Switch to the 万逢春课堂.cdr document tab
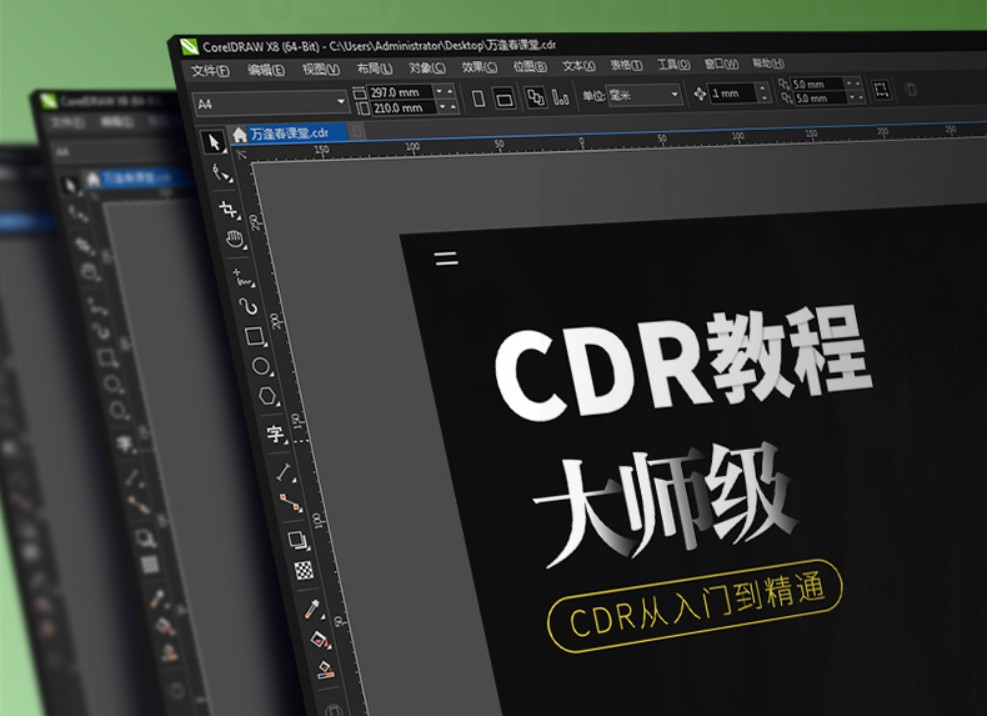Viewport: 987px width, 716px height. pos(290,134)
